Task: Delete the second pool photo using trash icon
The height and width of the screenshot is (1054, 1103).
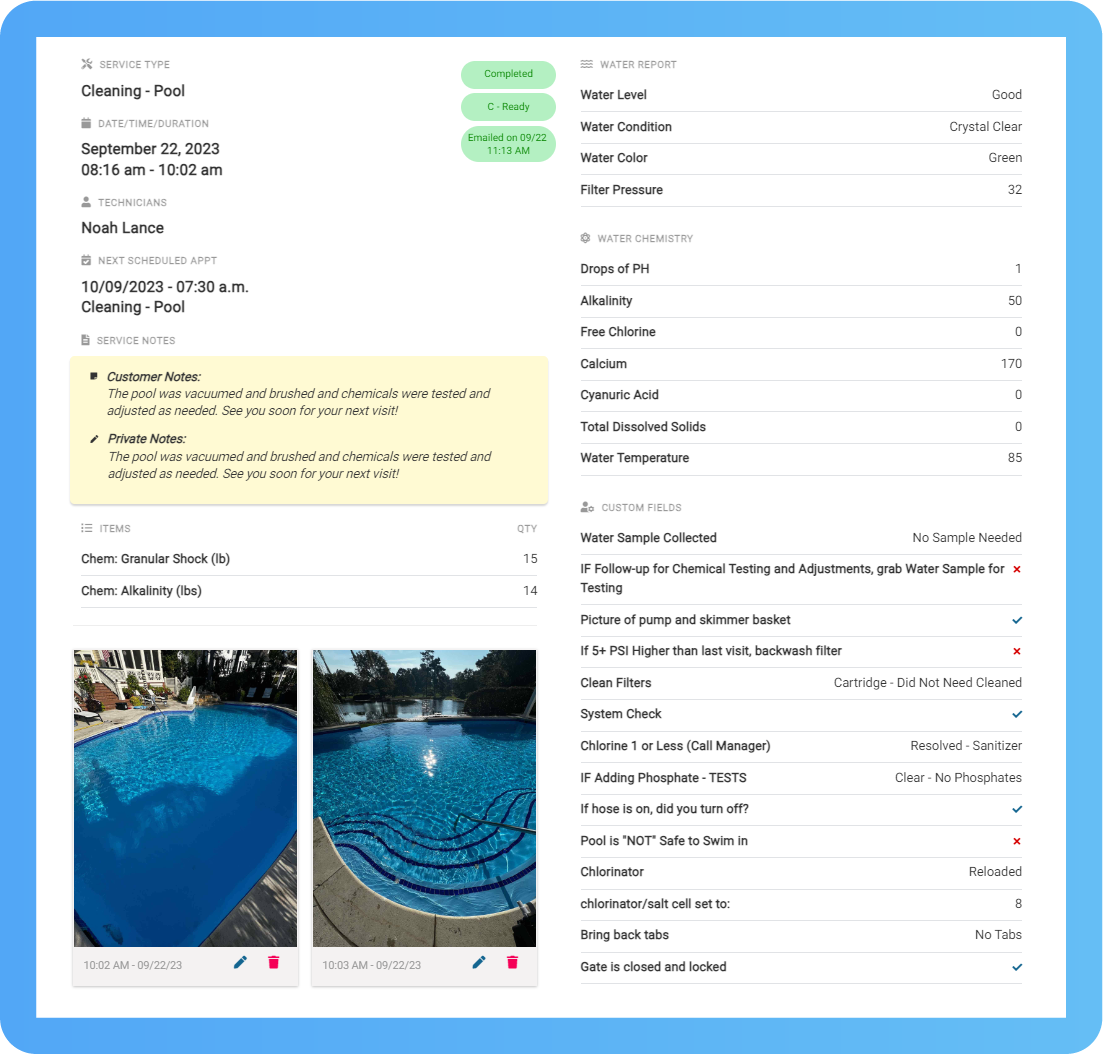Action: click(x=512, y=962)
